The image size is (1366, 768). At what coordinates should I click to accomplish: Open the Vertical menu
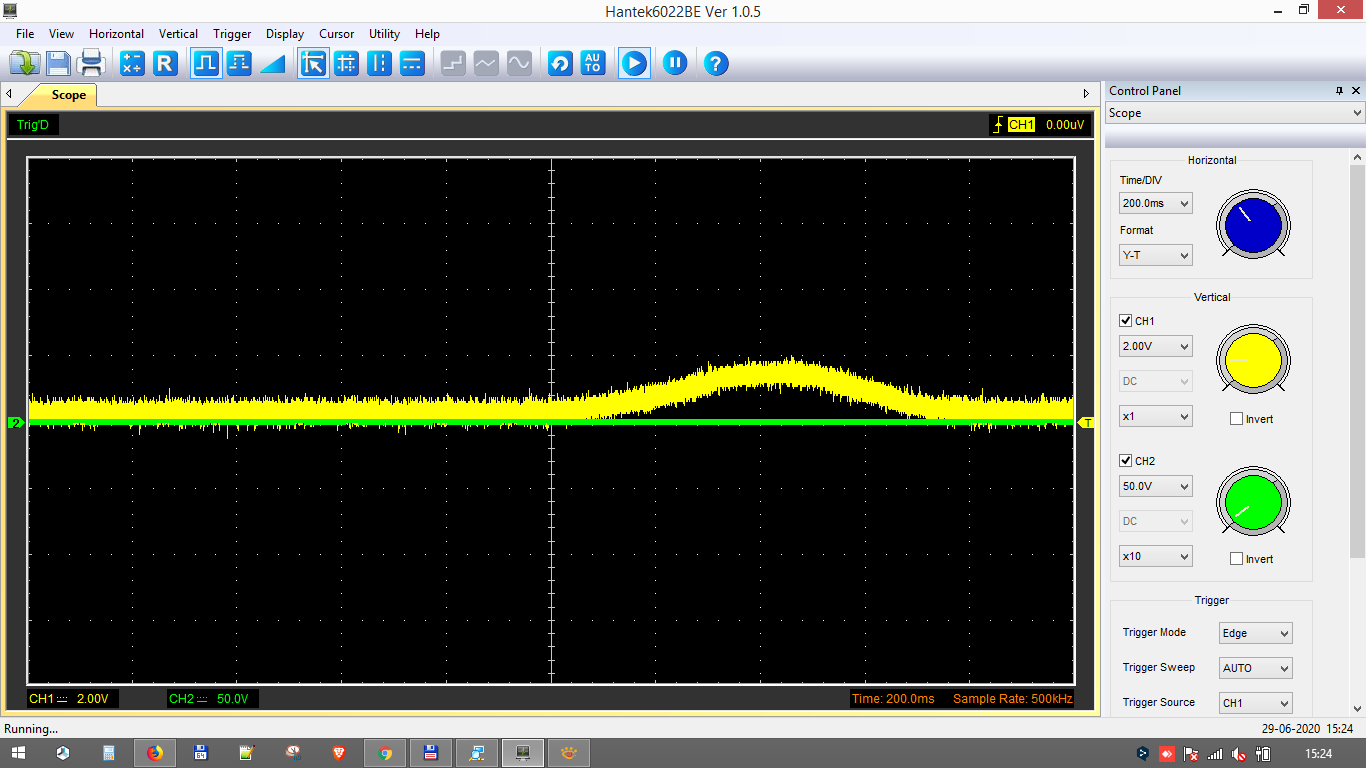point(178,34)
